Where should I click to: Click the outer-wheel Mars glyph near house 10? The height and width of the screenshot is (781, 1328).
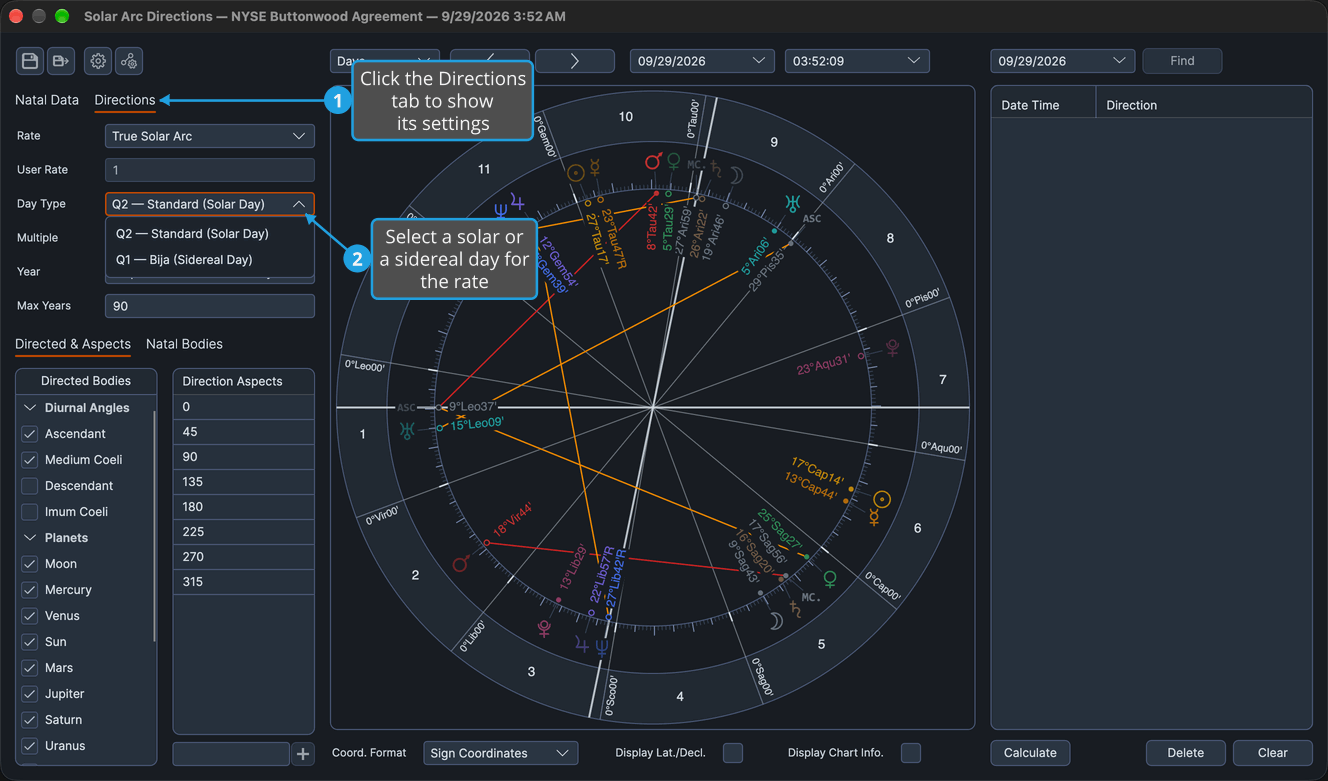pos(653,161)
